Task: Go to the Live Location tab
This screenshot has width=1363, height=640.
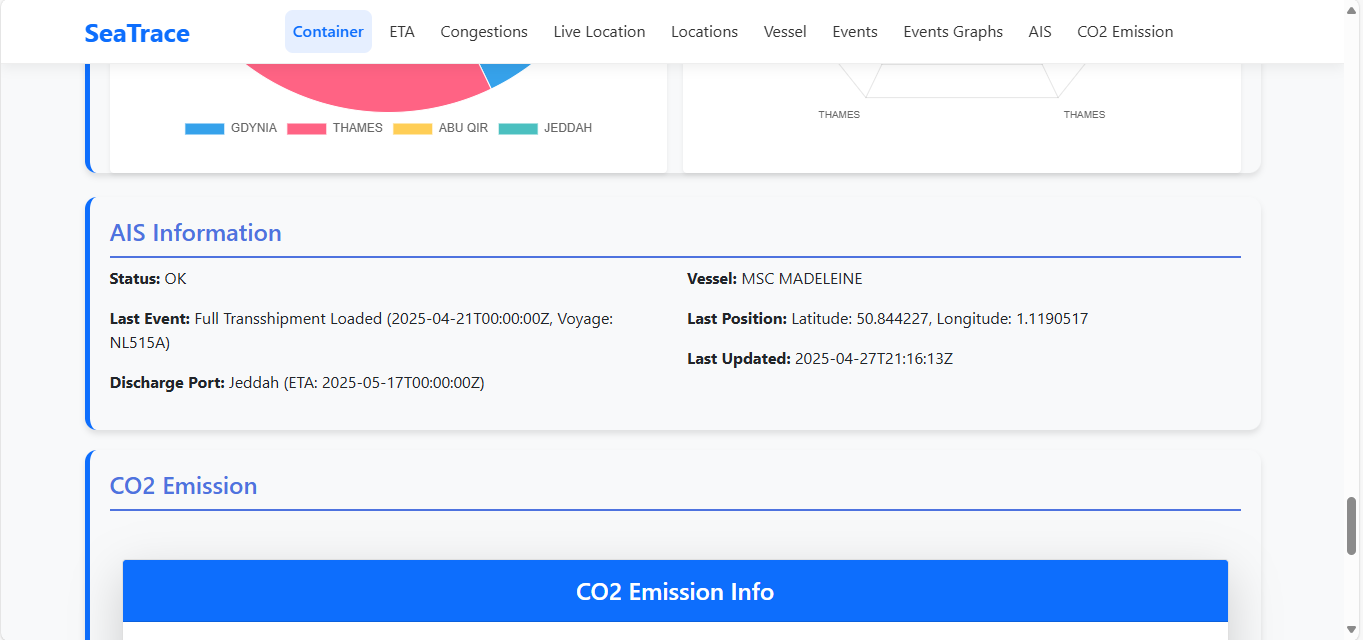Action: [600, 32]
